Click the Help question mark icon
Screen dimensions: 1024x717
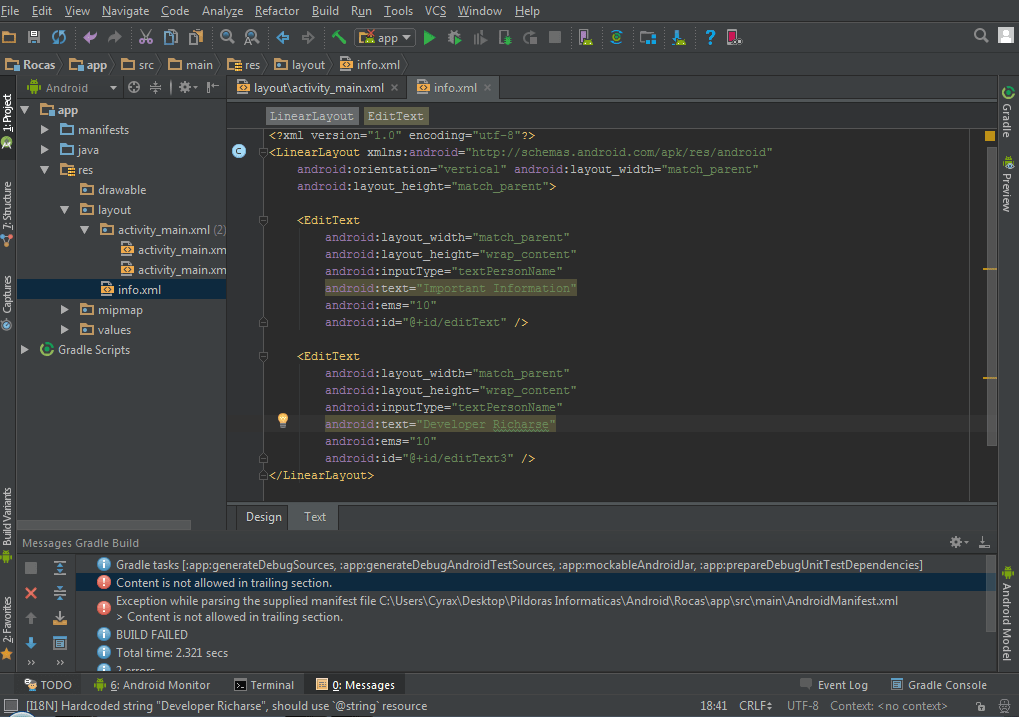[x=710, y=37]
